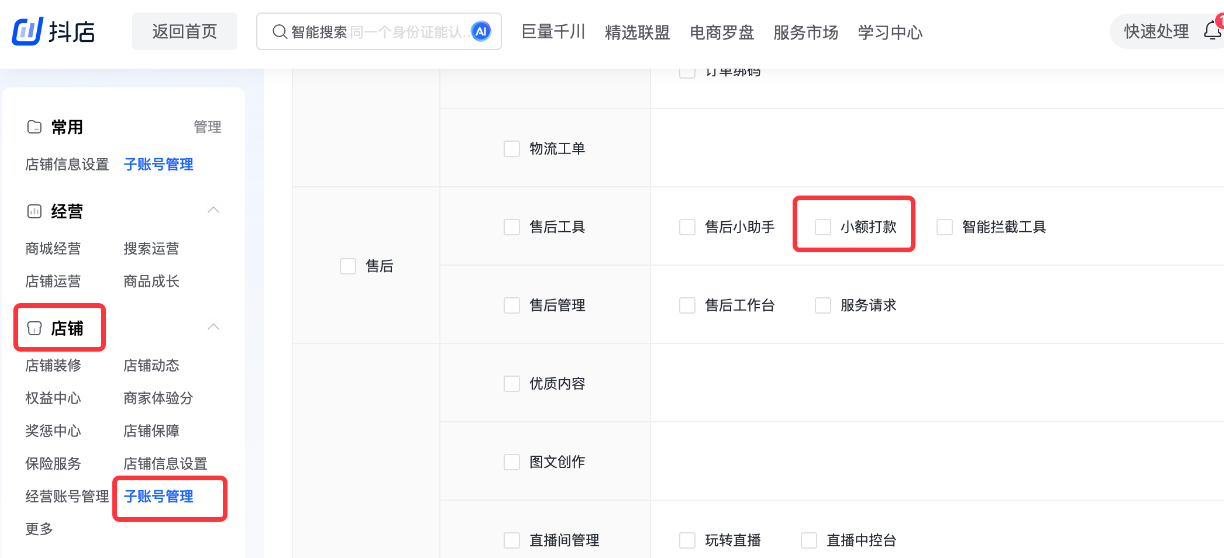Open 子账号管理 under 店铺
The width and height of the screenshot is (1224, 558).
158,497
